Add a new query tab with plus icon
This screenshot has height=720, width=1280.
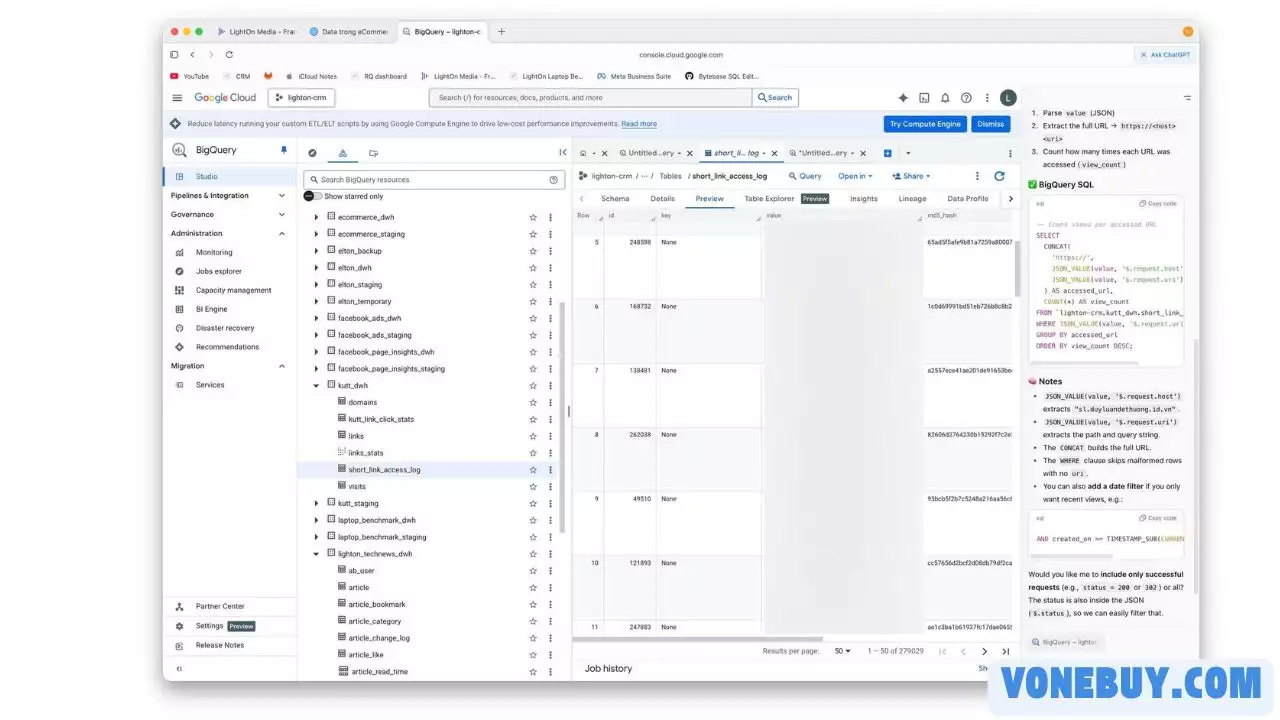click(x=887, y=153)
